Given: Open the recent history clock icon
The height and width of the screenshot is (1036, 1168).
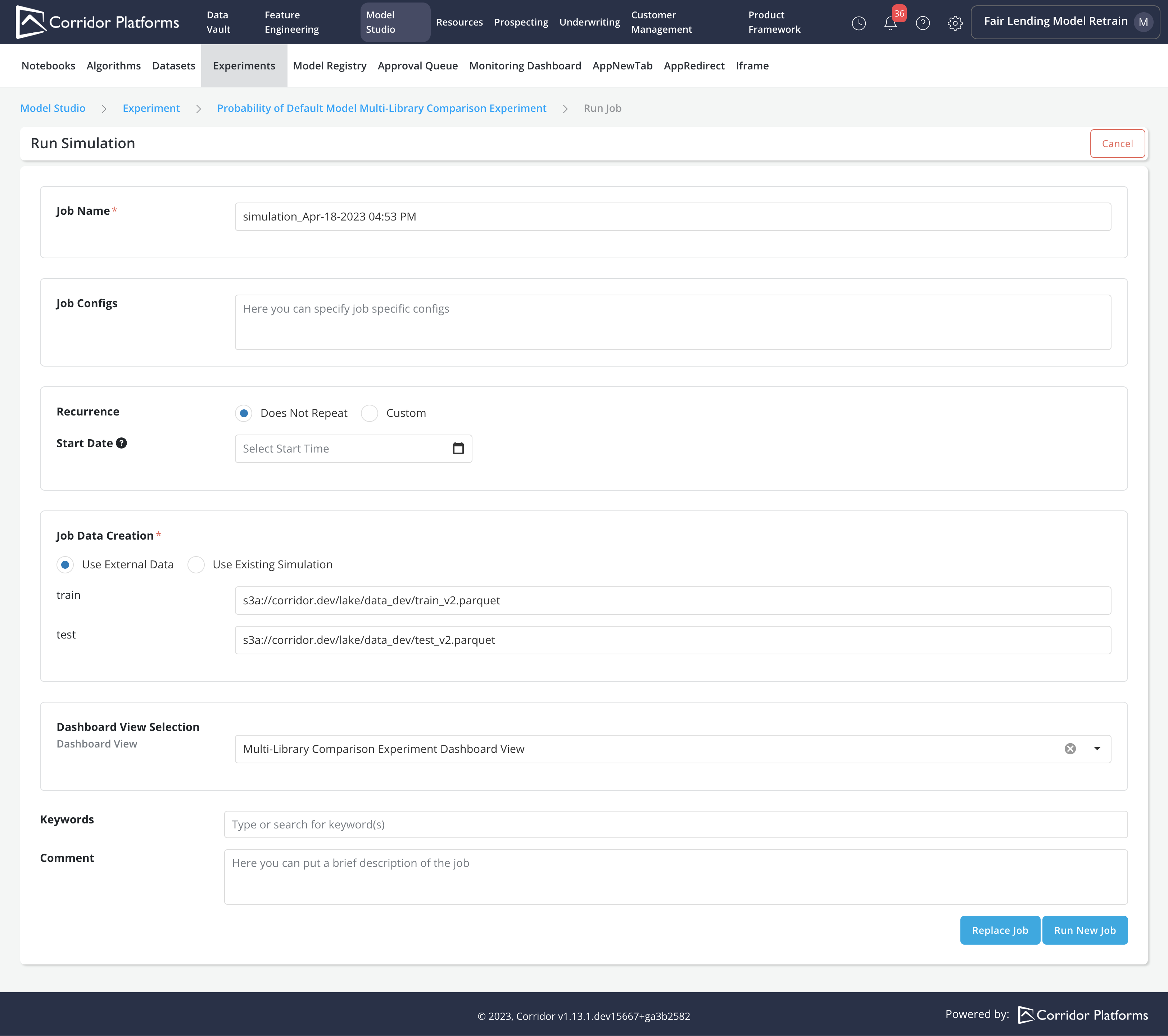Looking at the screenshot, I should pos(858,23).
